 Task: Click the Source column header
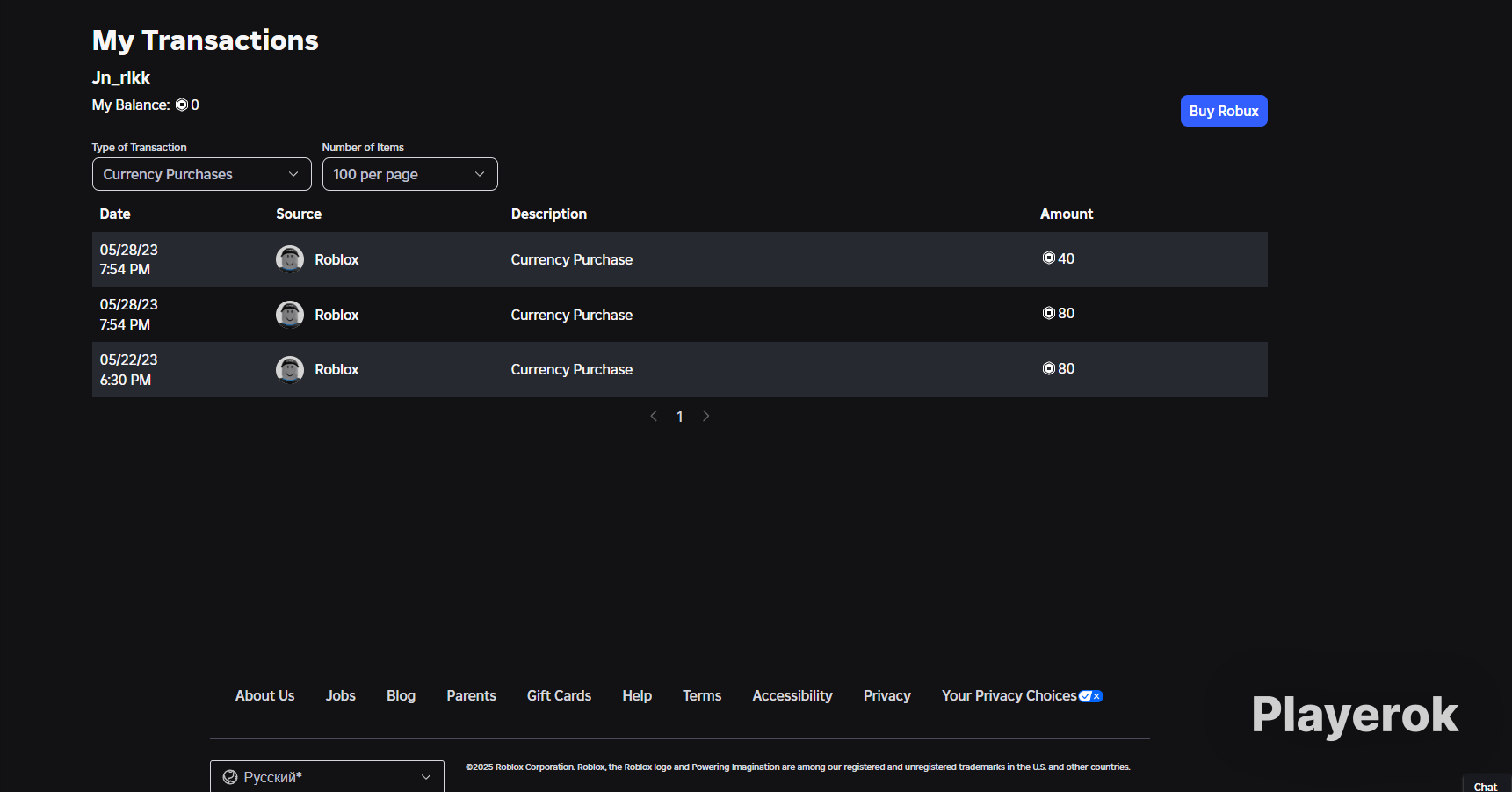tap(299, 214)
